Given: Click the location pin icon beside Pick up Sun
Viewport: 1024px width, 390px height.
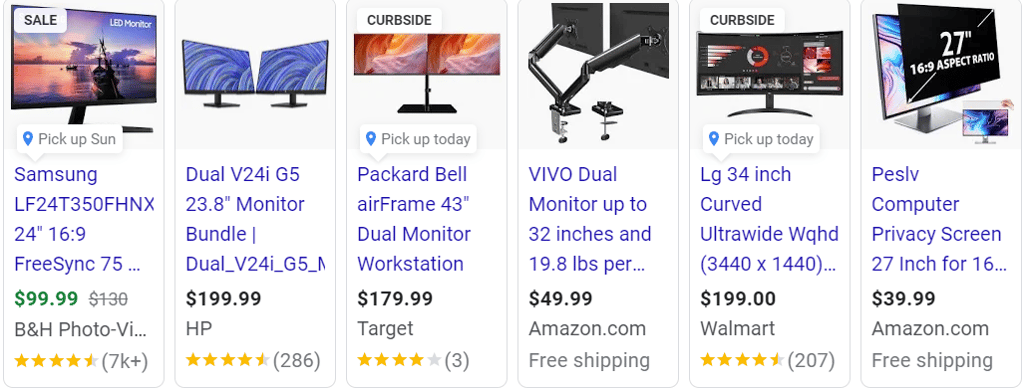Looking at the screenshot, I should 27,138.
